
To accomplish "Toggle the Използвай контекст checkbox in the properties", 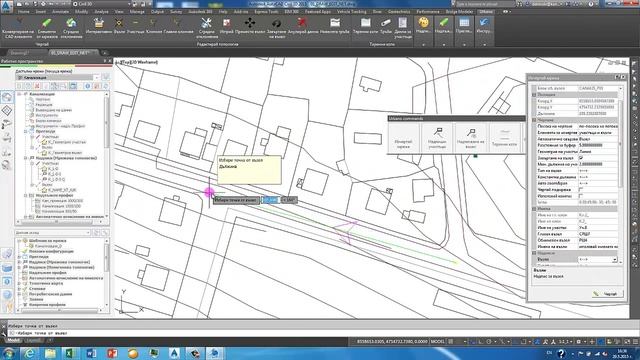I will coord(581,196).
